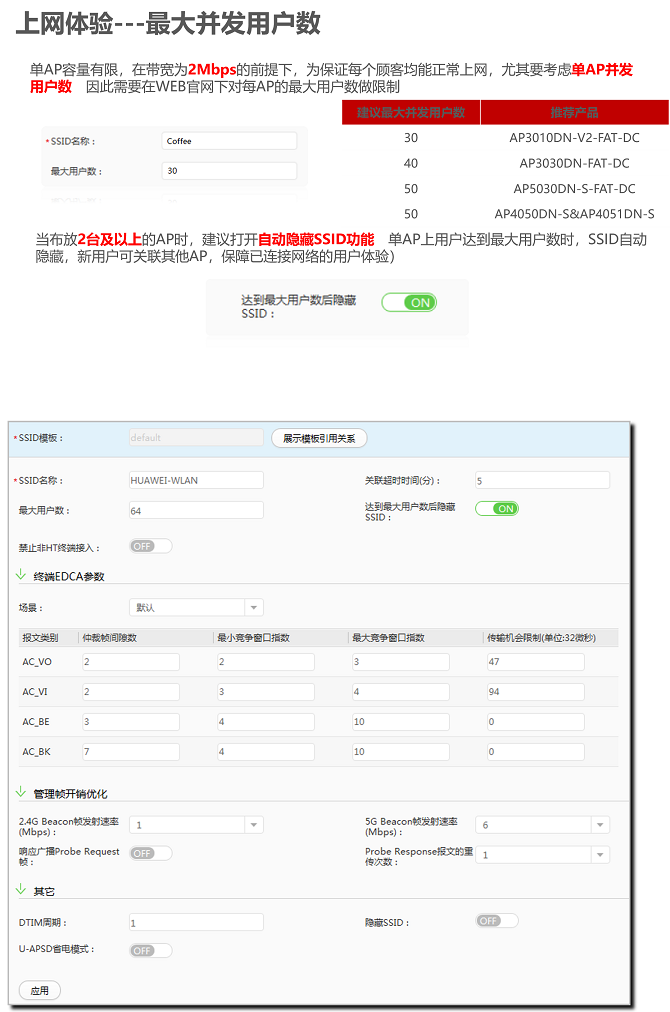Collapse the 终端EDCA参数 section green arrow

(21, 574)
